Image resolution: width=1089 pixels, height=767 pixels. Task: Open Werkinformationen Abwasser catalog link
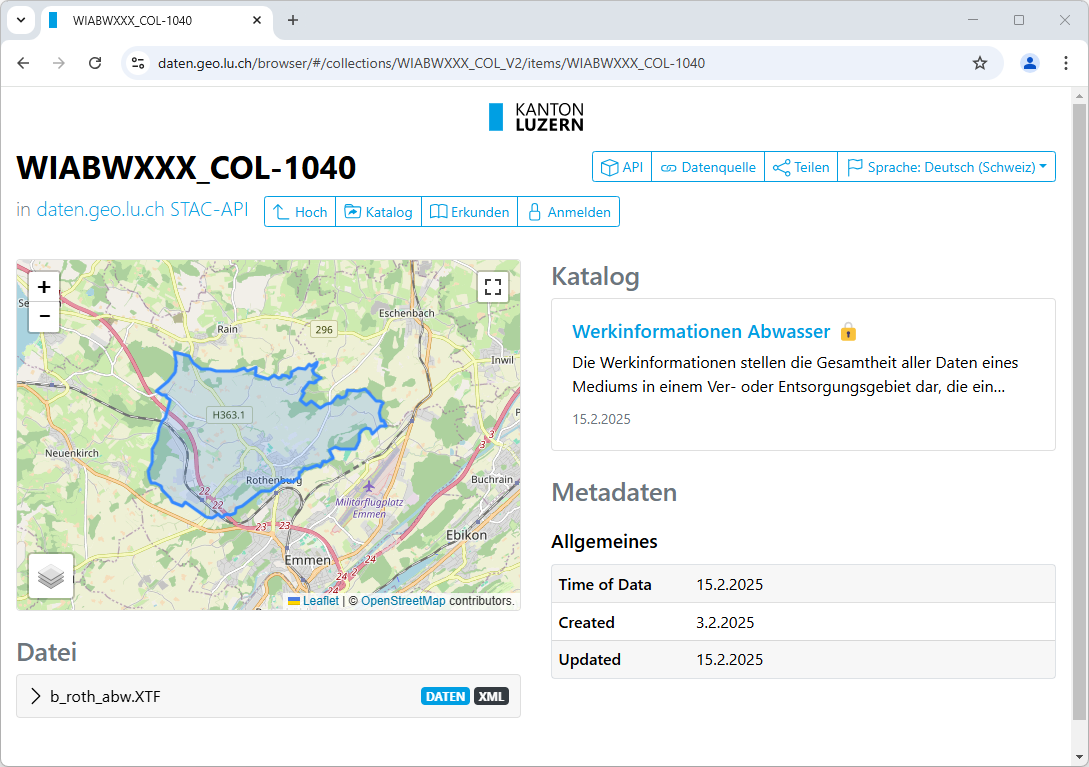point(701,332)
